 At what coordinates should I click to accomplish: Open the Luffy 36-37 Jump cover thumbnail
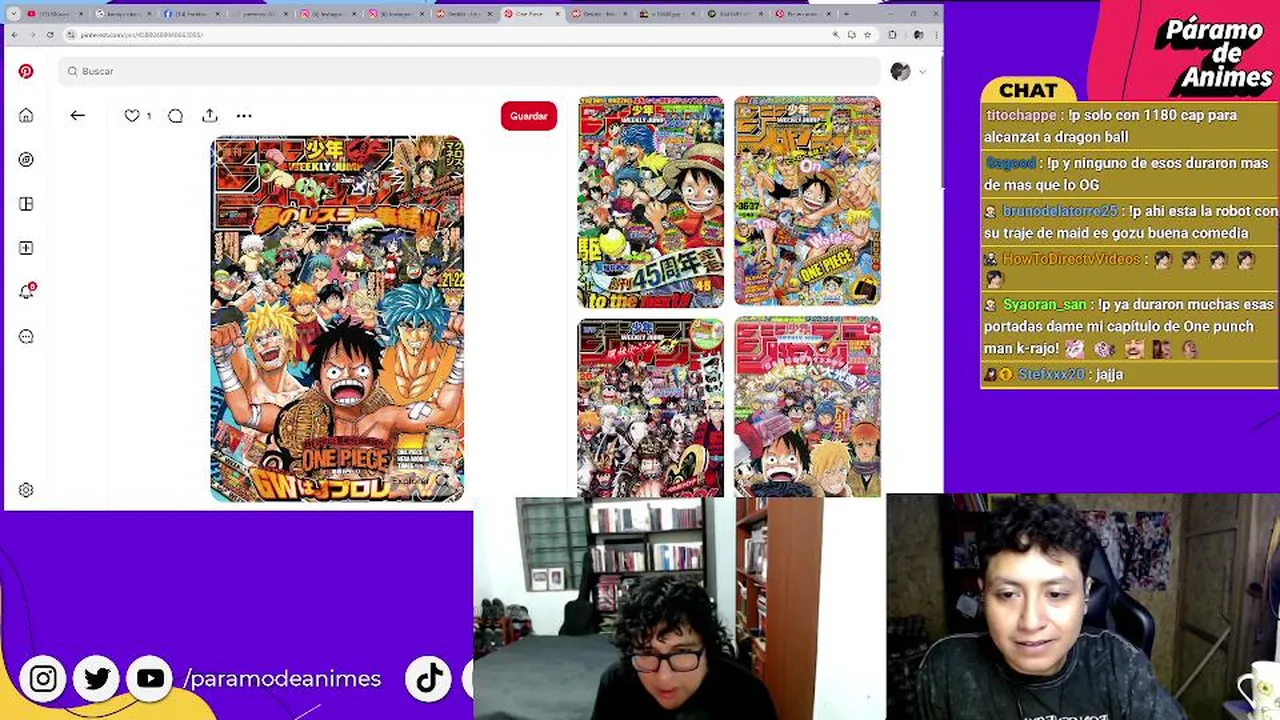click(807, 201)
